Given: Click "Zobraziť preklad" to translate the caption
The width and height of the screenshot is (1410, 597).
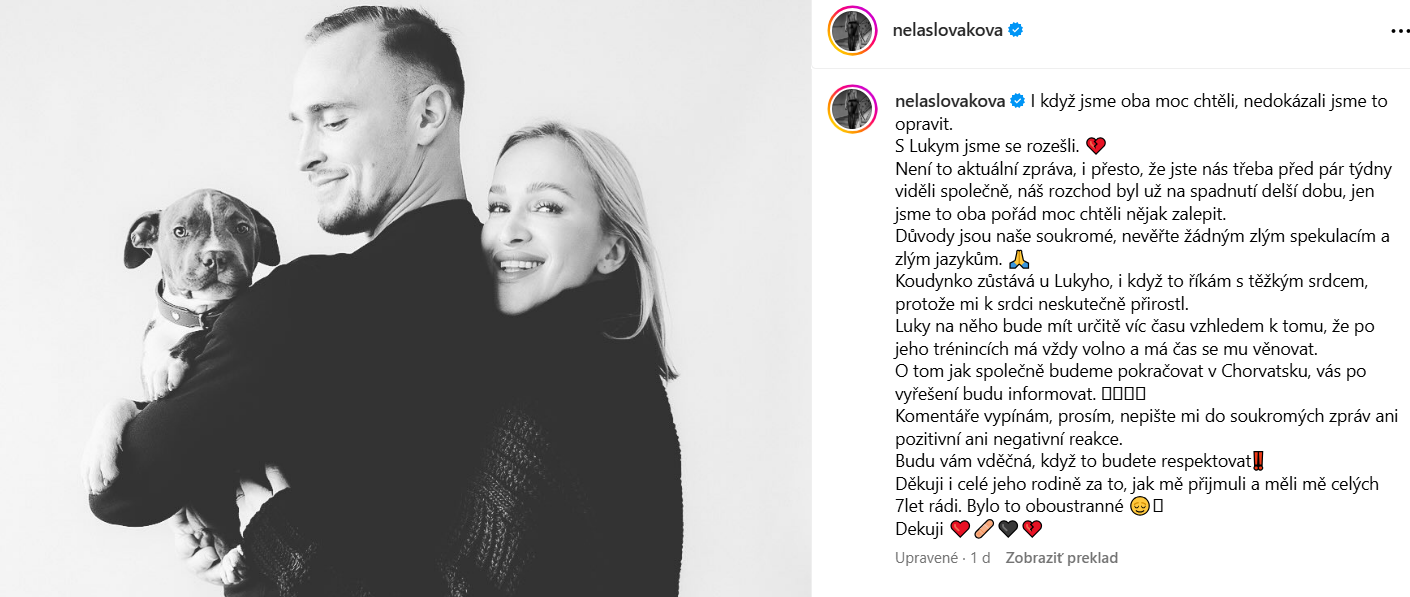Looking at the screenshot, I should 1061,558.
